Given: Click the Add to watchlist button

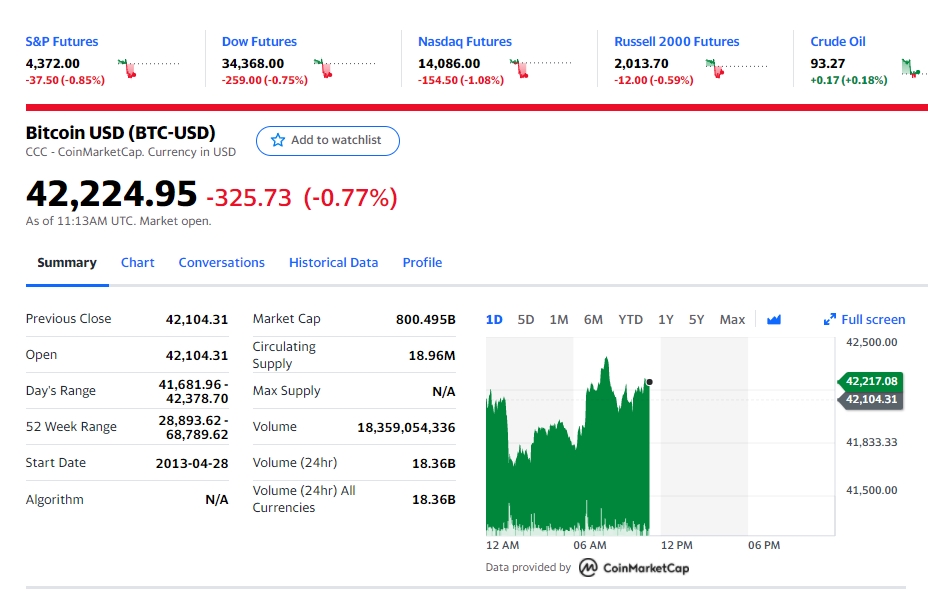Looking at the screenshot, I should 328,141.
